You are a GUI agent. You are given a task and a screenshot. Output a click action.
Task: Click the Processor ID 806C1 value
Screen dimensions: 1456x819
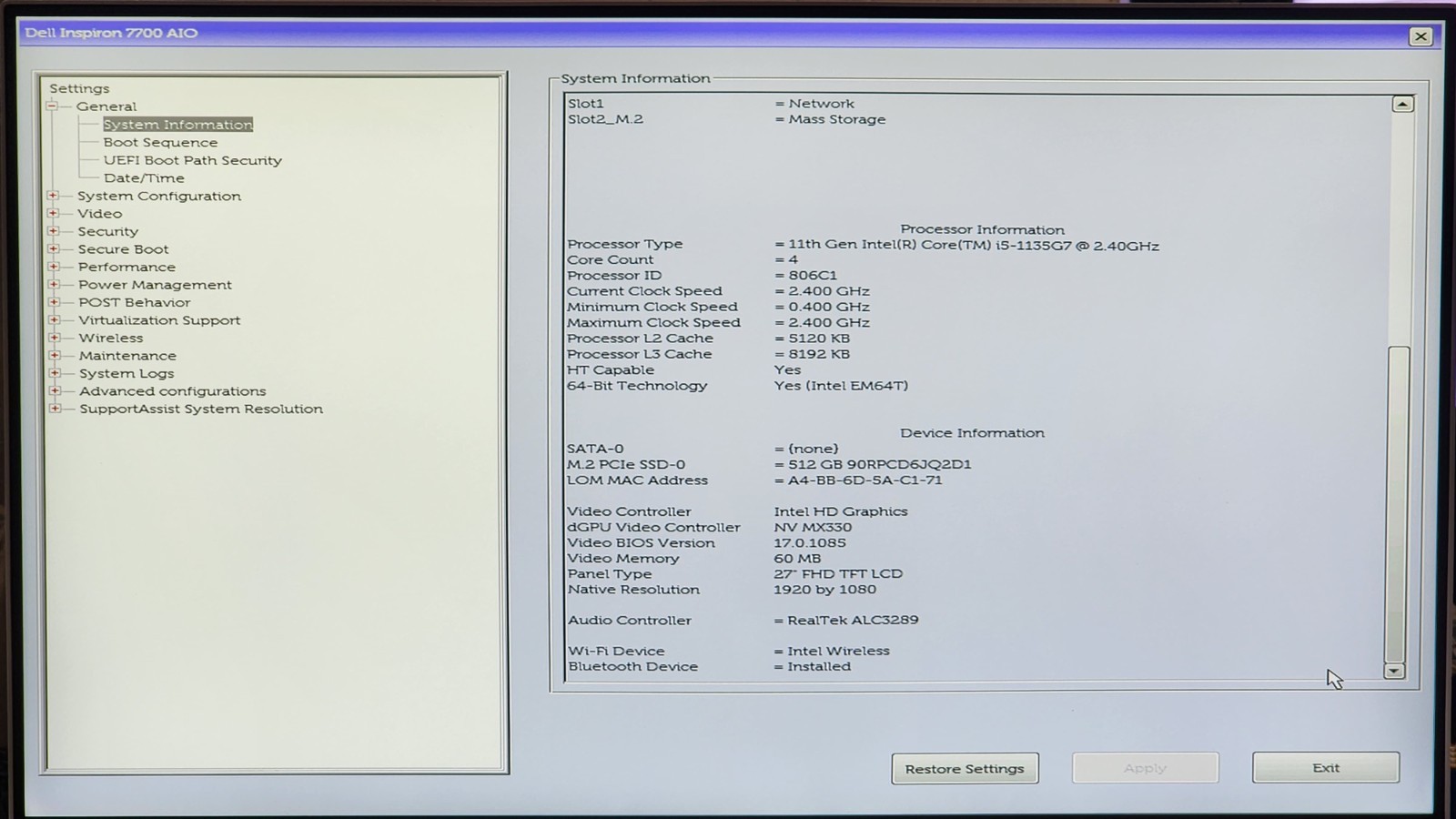tap(813, 276)
